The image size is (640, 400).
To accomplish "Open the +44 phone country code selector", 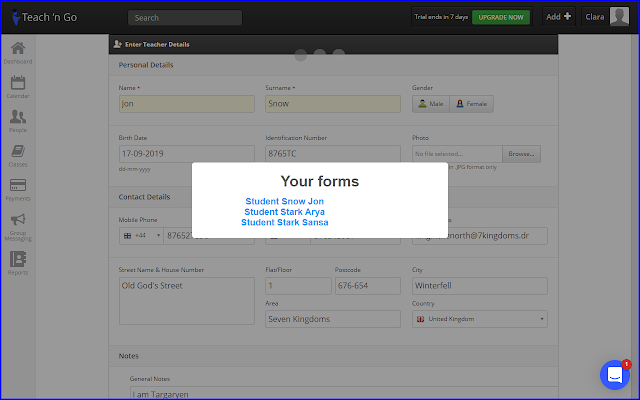I will (x=134, y=235).
